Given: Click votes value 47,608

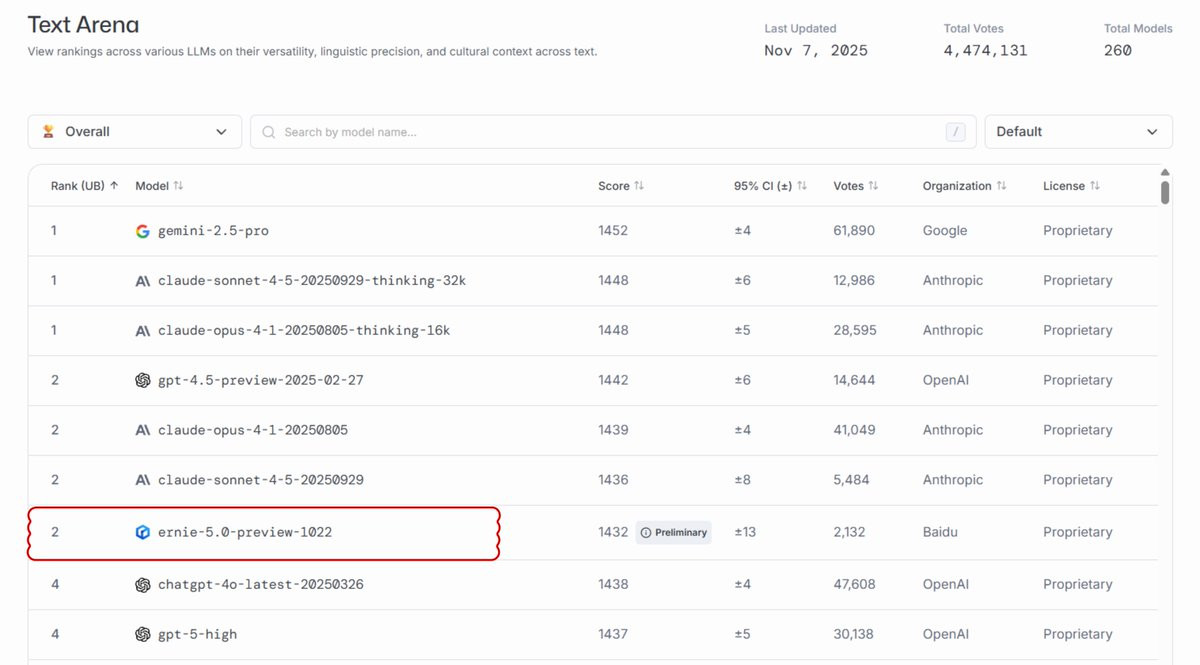Looking at the screenshot, I should pos(854,585).
